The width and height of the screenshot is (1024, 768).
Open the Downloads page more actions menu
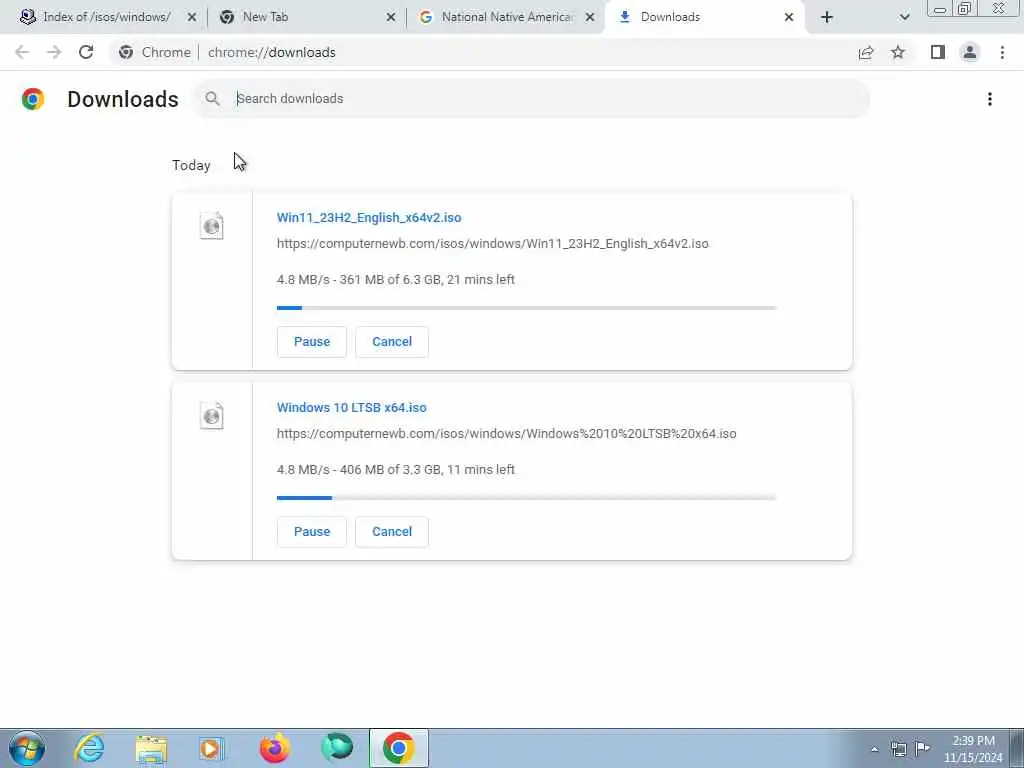990,99
